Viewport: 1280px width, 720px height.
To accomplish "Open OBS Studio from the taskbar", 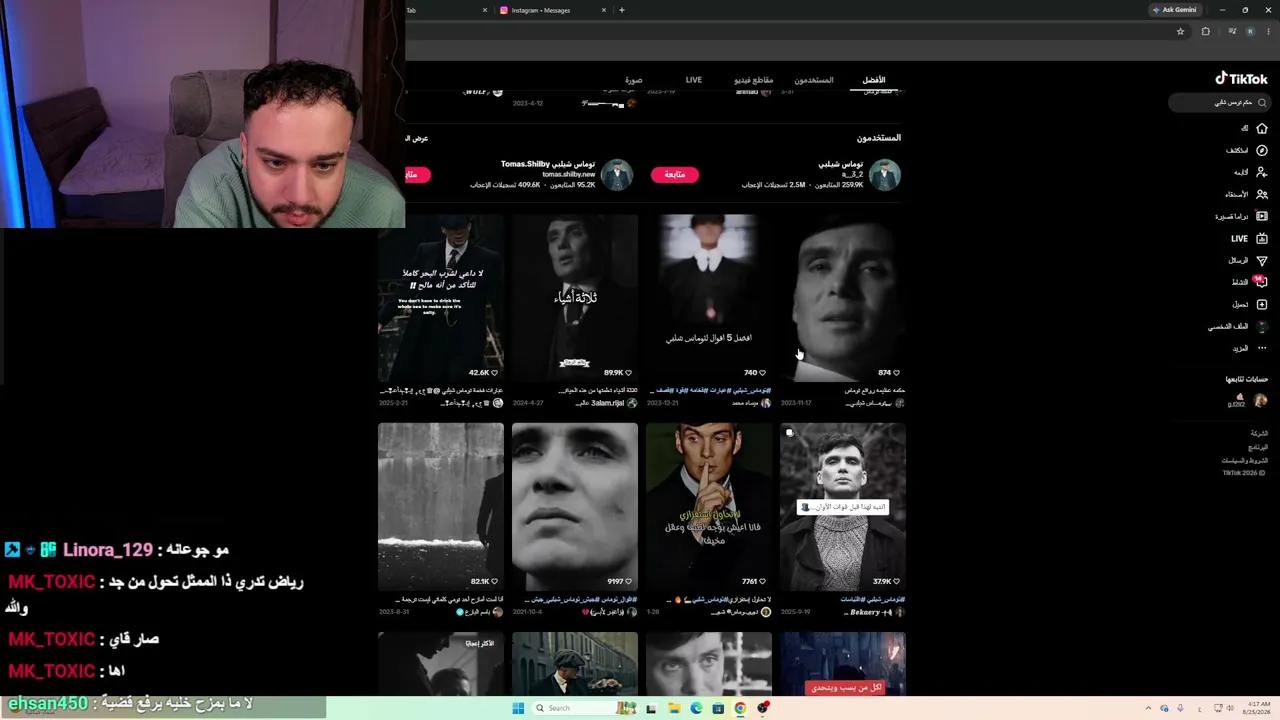I will pos(763,708).
